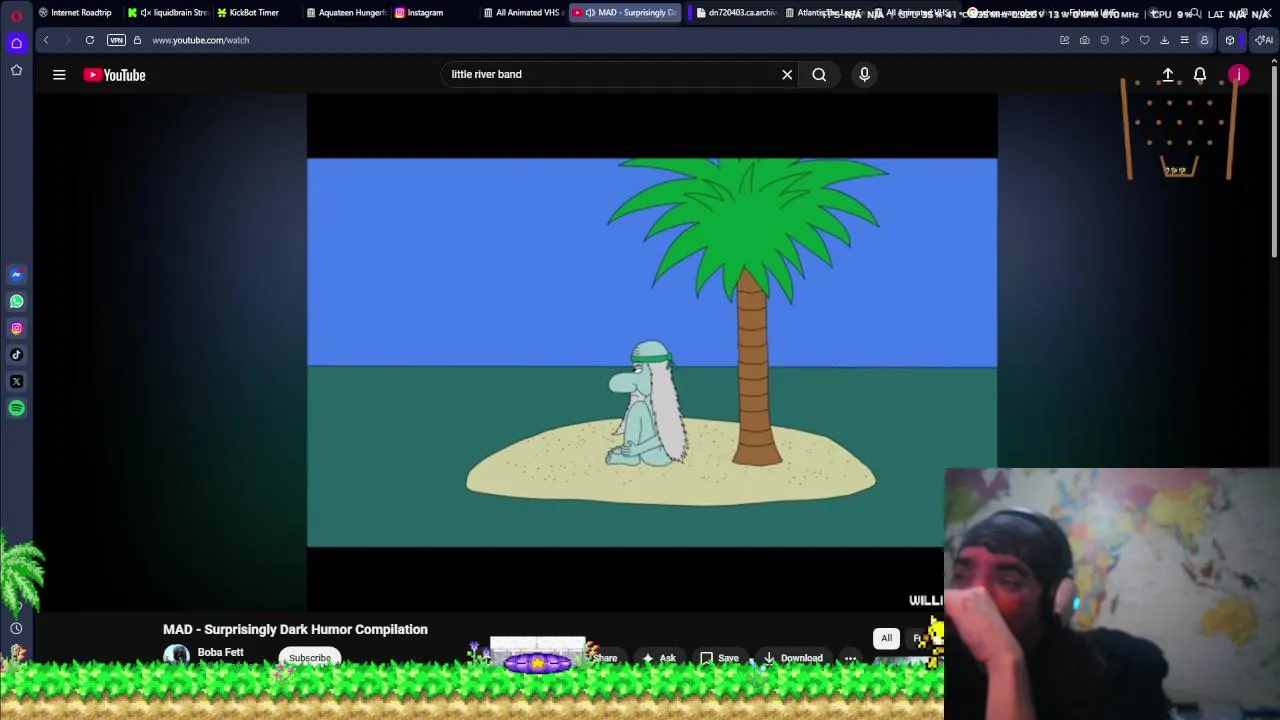The image size is (1280, 720).
Task: Select the 'All' filter chip
Action: pos(886,638)
